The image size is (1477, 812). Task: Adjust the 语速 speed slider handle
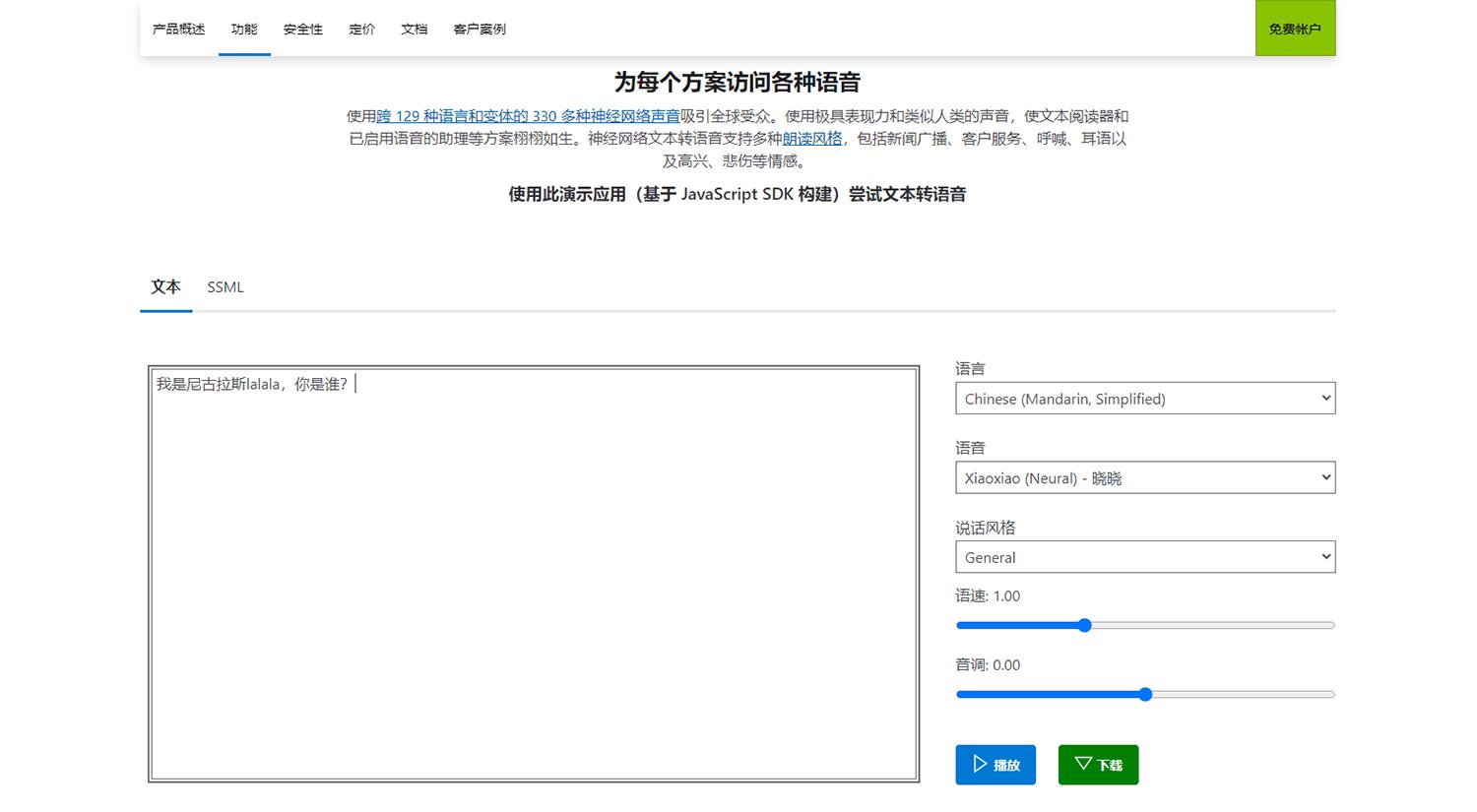pos(1084,625)
